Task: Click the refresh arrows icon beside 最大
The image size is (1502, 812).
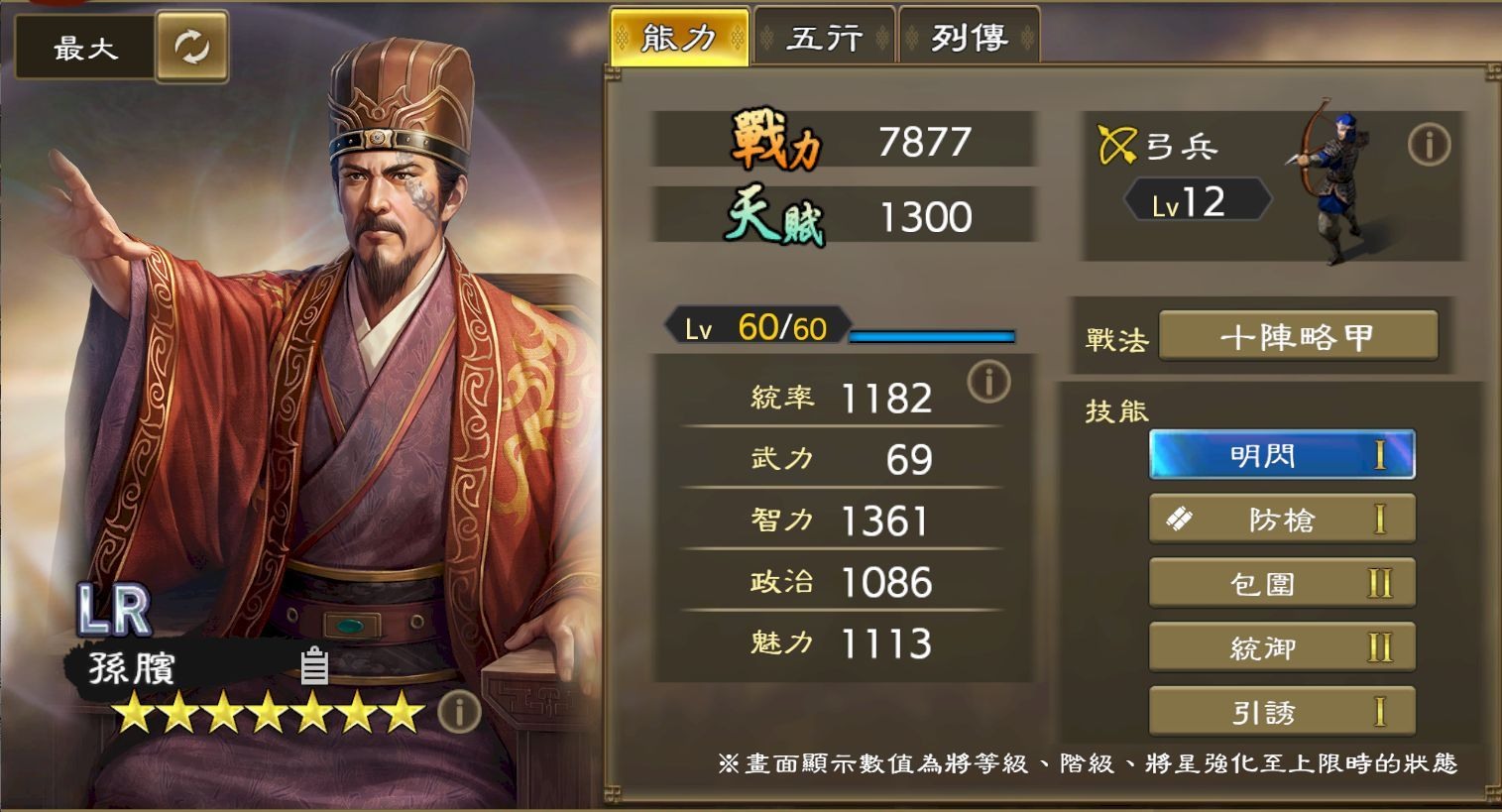Action: [191, 46]
